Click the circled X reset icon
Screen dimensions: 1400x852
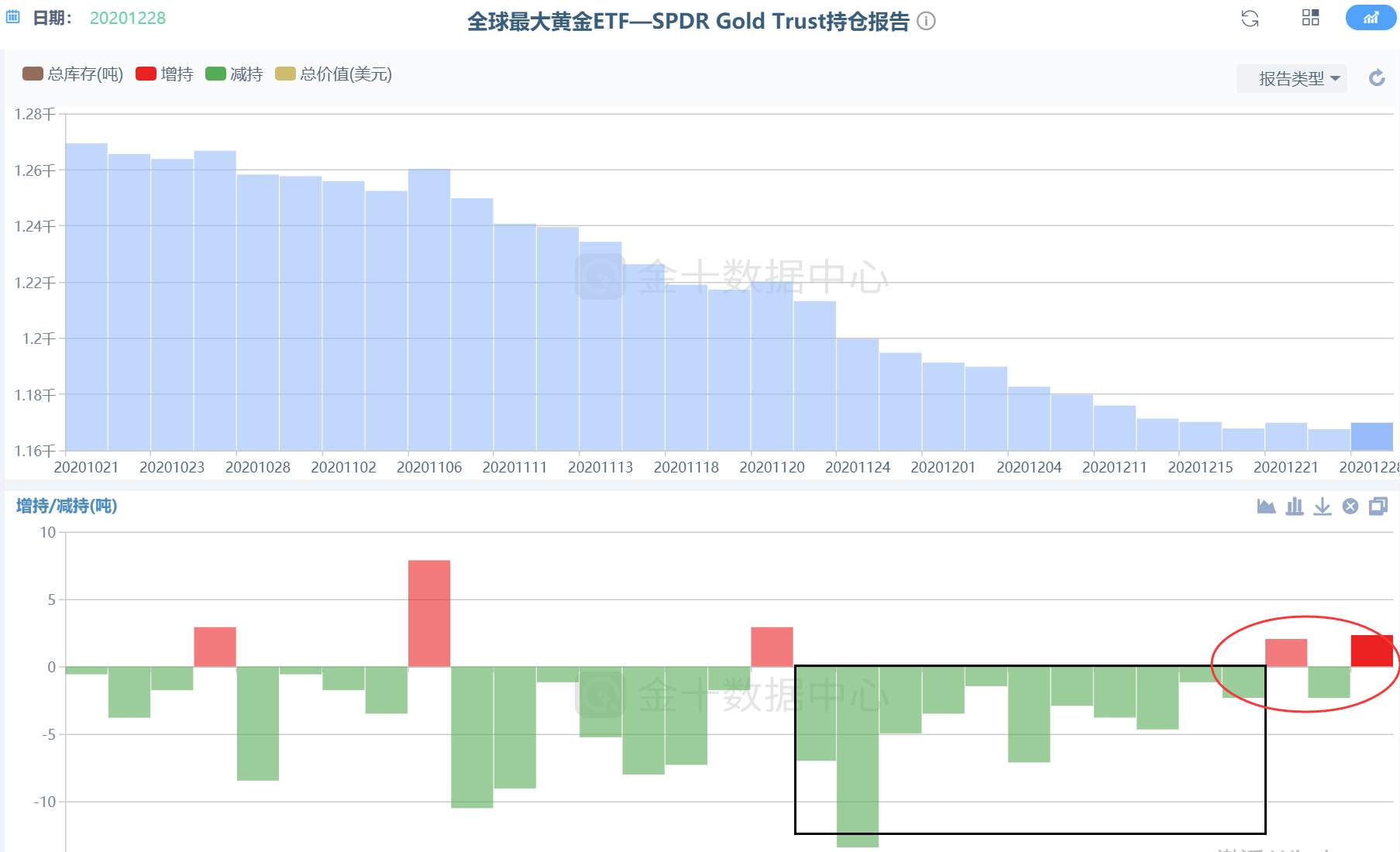tap(1350, 507)
